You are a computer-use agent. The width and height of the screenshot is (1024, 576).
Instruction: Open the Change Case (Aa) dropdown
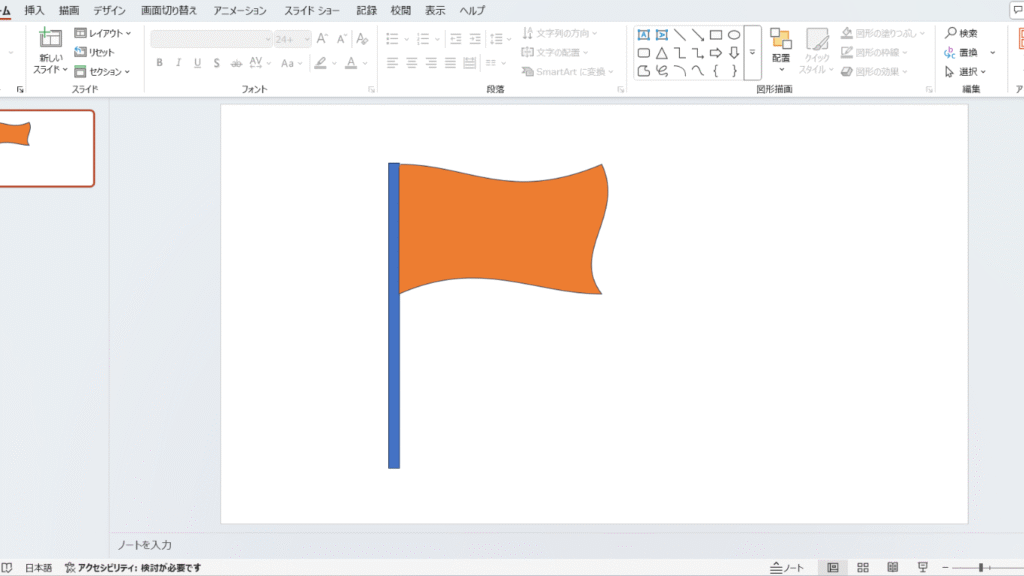pos(291,63)
